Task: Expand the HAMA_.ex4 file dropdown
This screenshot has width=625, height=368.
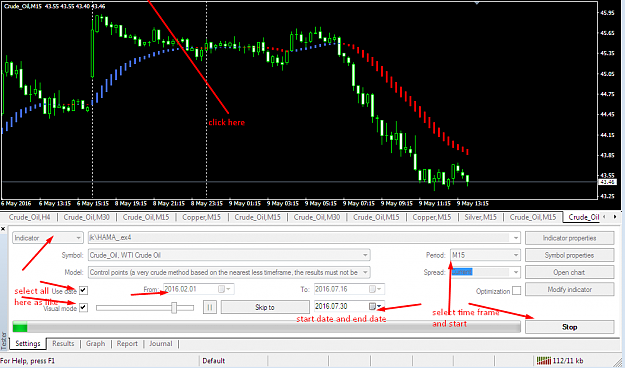Action: [516, 238]
